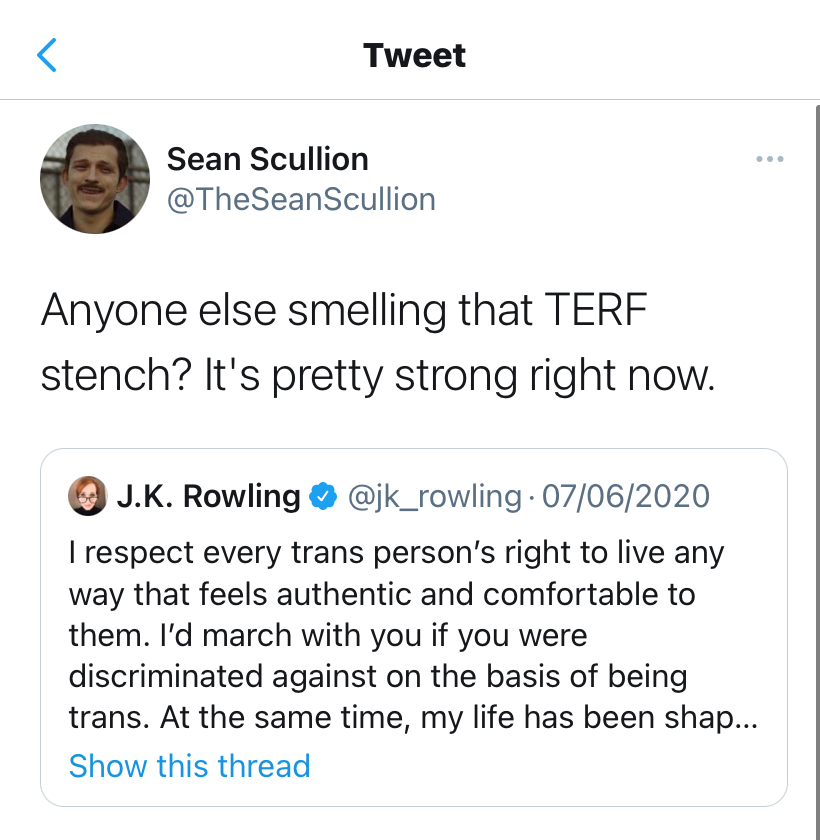Click J.K. Rowling's small avatar icon
The height and width of the screenshot is (840, 820).
pos(87,496)
